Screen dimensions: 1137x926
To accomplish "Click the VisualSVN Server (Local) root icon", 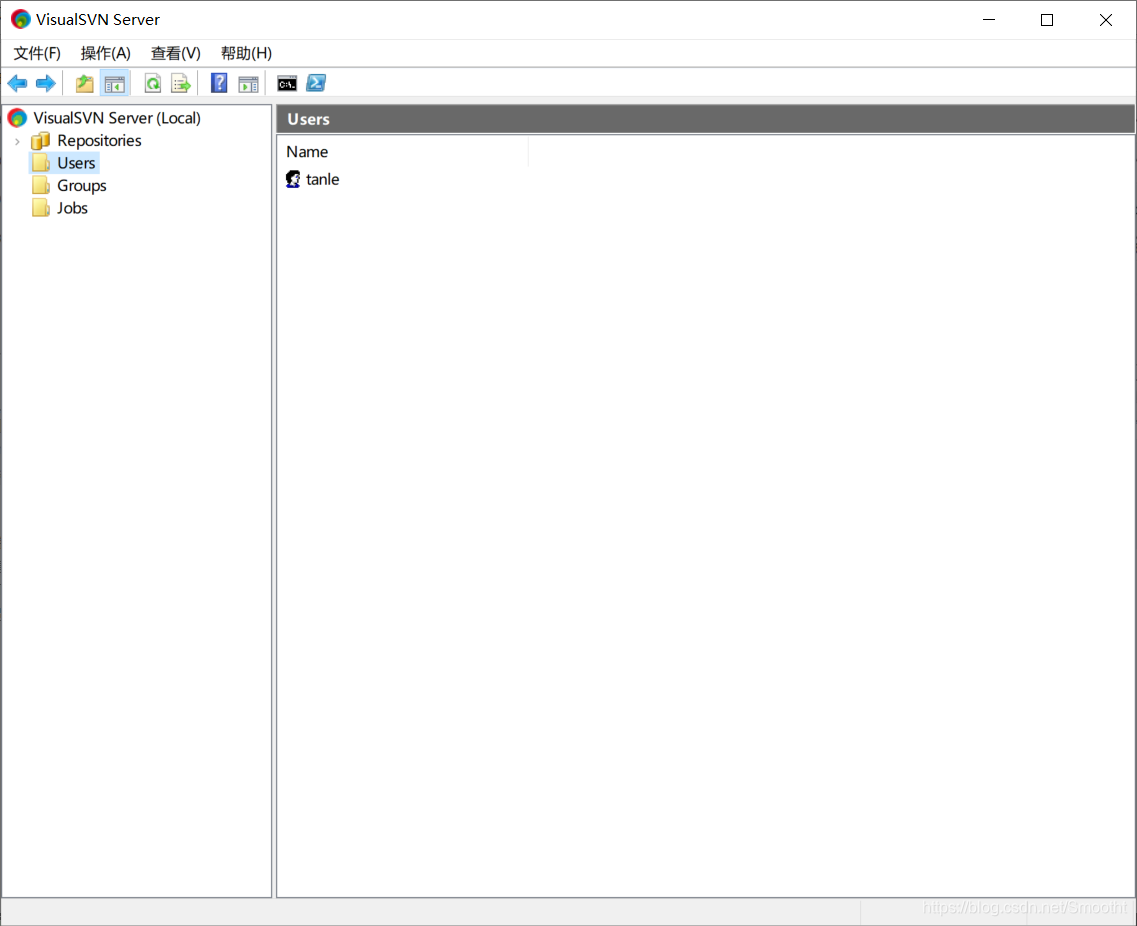I will pos(17,117).
